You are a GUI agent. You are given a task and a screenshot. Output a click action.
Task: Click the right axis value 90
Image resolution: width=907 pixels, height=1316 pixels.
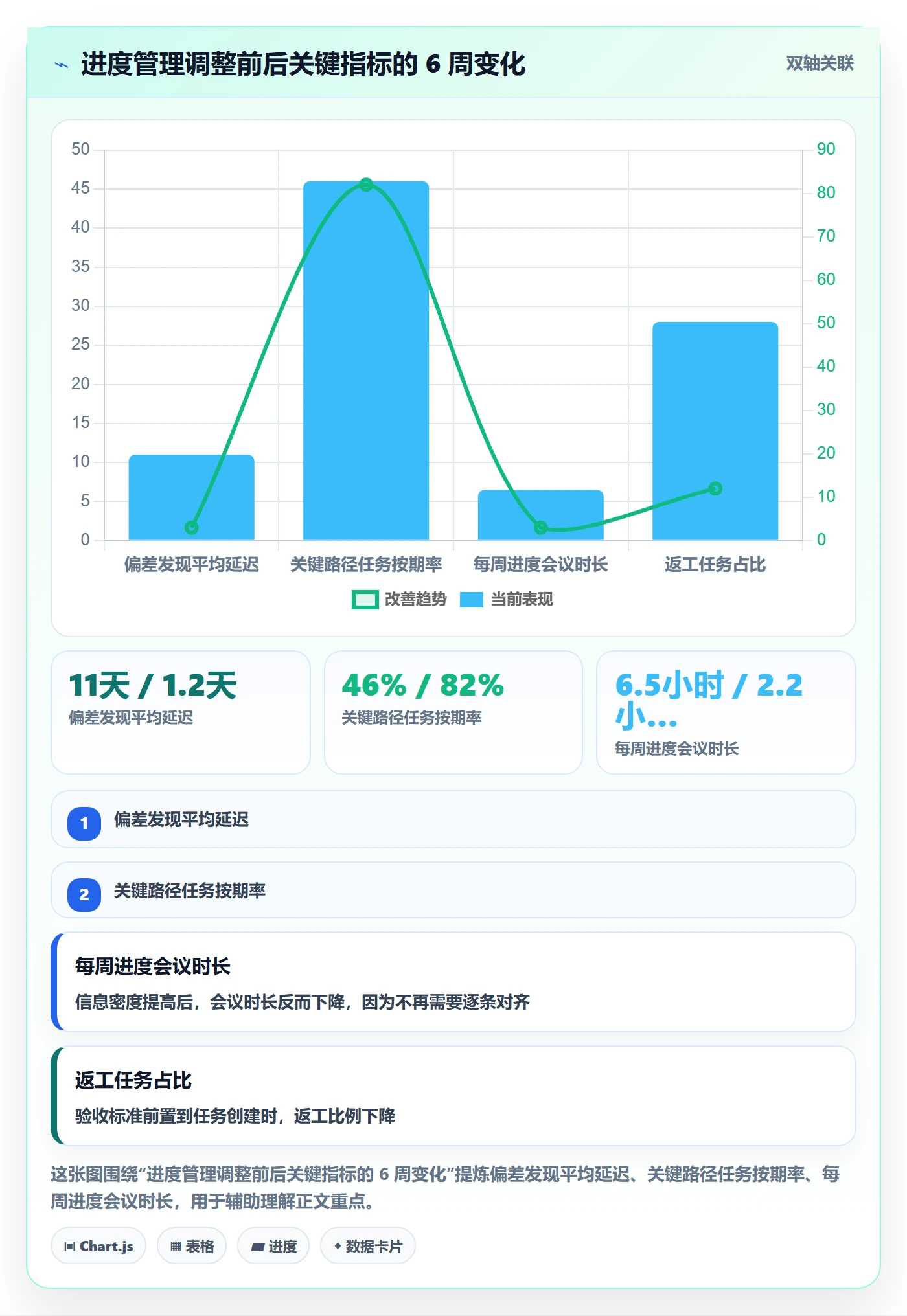(826, 150)
